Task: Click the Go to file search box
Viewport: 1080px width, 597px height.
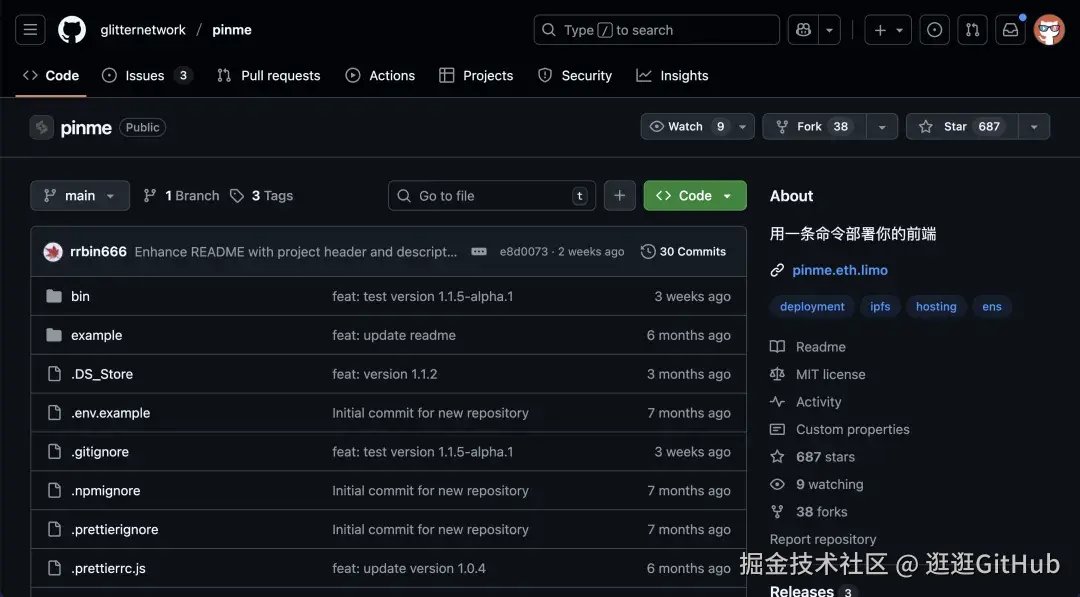Action: click(x=492, y=196)
